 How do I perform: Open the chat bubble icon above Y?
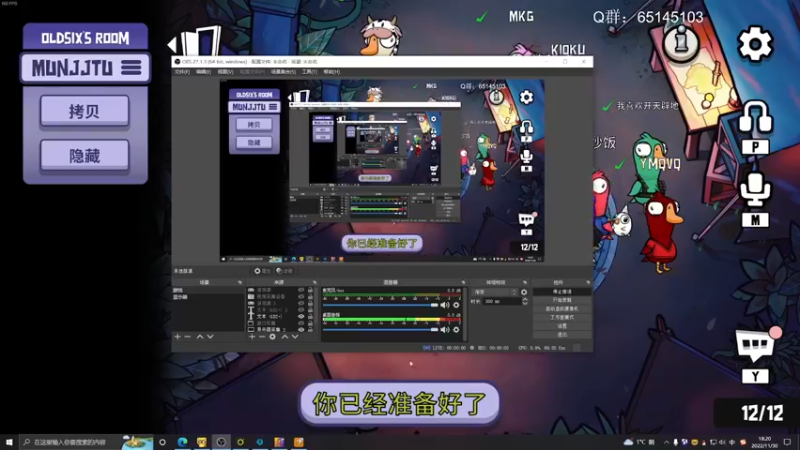[x=756, y=346]
